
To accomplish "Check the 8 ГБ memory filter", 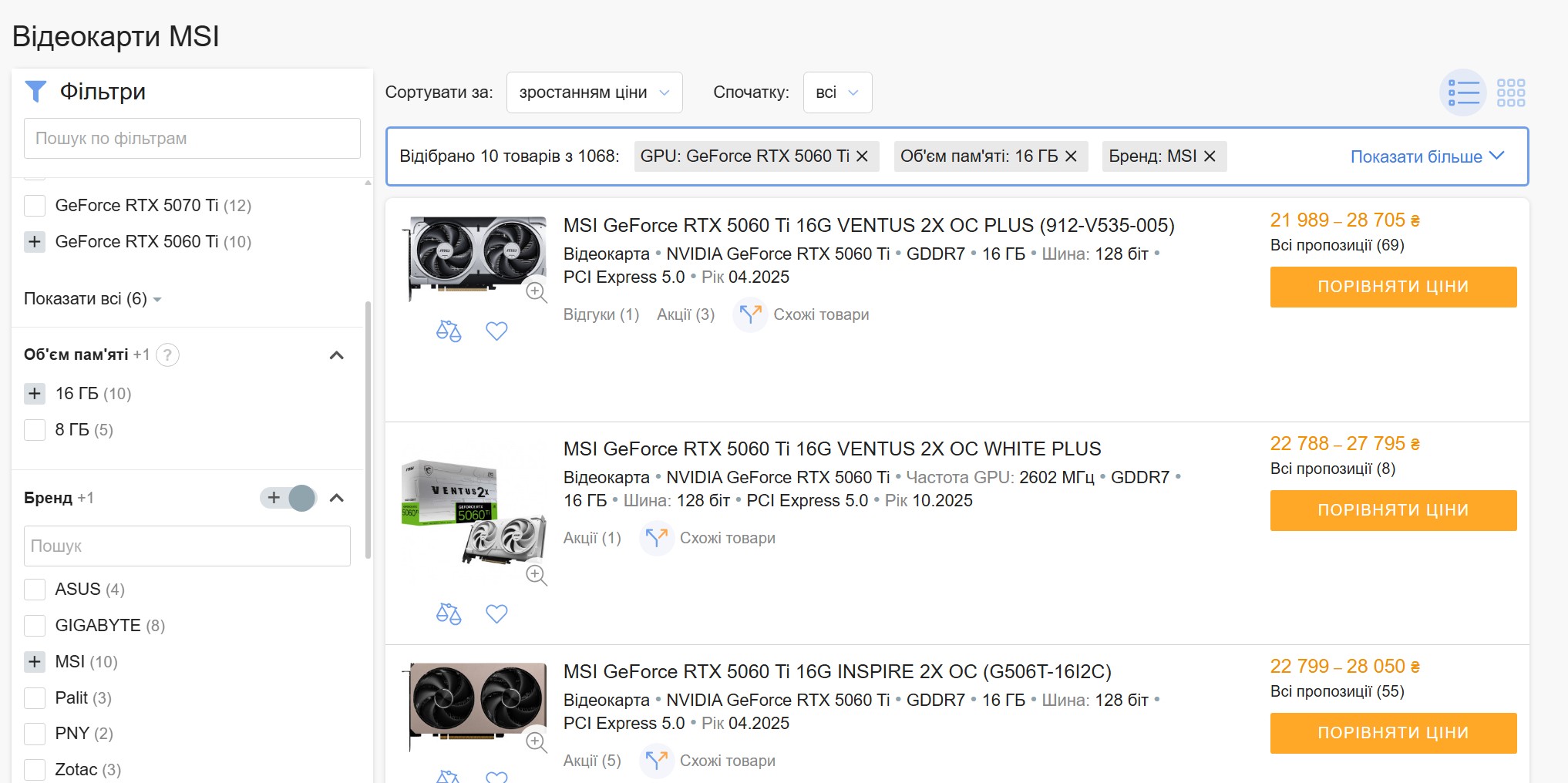I will [x=35, y=430].
